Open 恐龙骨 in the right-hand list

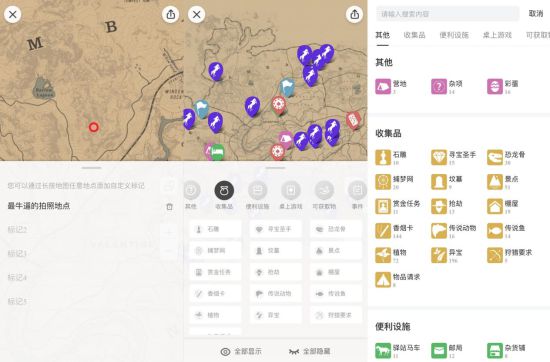(506, 157)
